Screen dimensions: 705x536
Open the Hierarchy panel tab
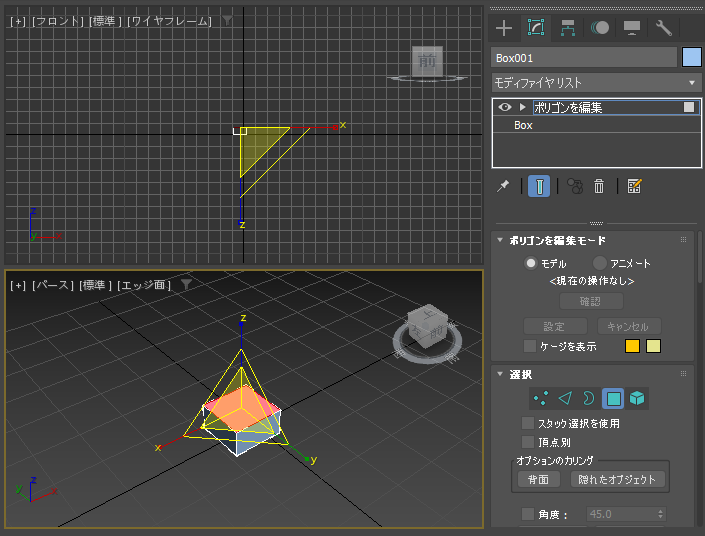point(568,28)
